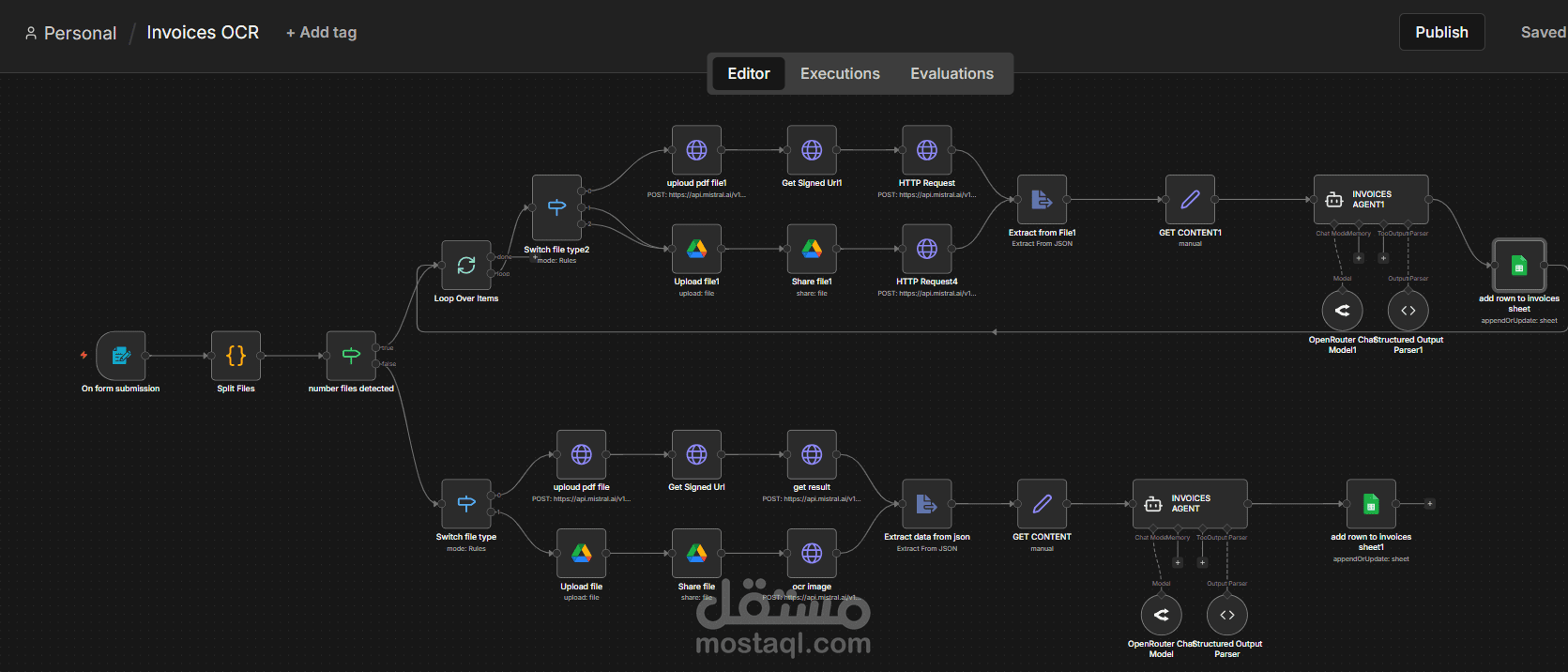Screen dimensions: 1568x672
Task: Switch to the Evaluations tab
Action: tap(951, 73)
